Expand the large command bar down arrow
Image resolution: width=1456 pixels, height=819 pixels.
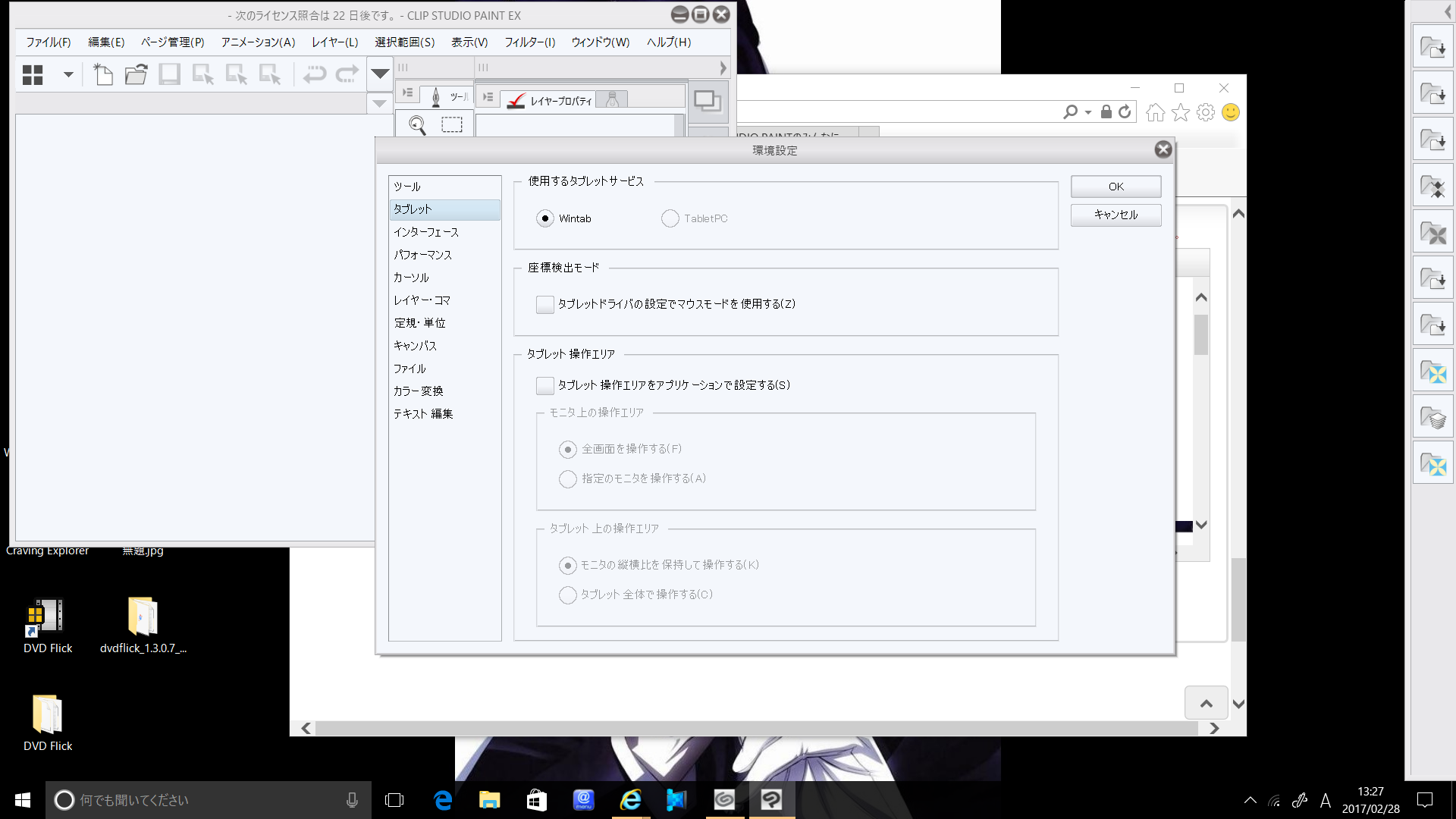[380, 74]
